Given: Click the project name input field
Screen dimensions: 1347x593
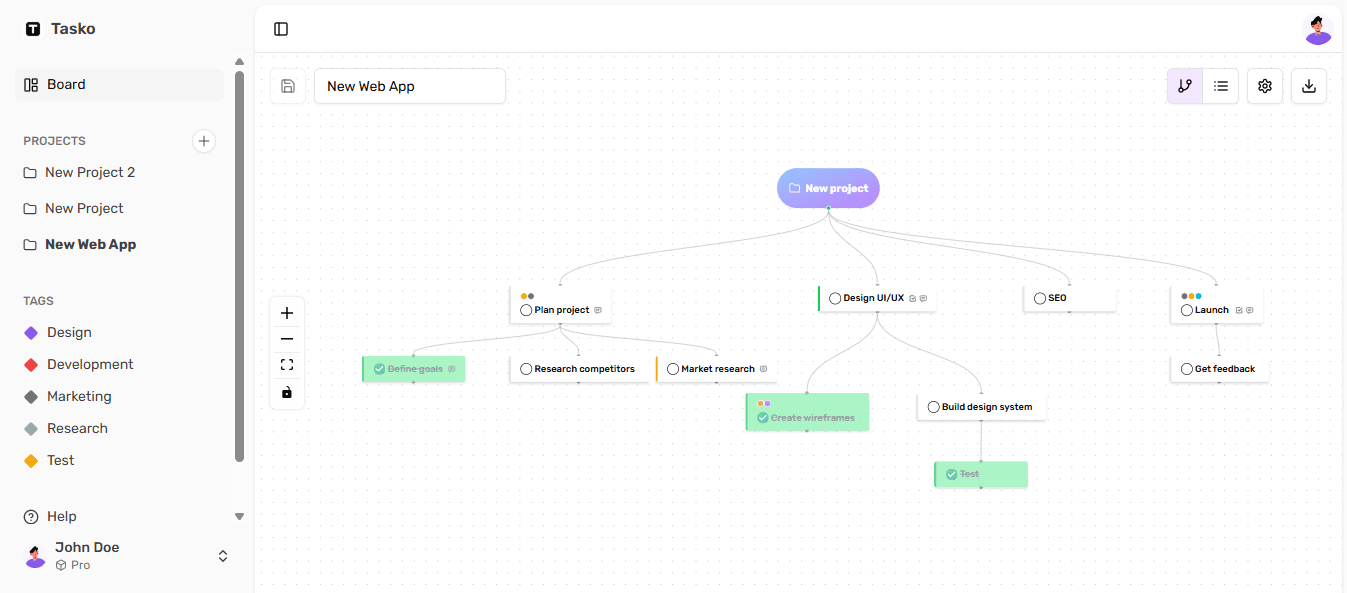Looking at the screenshot, I should click(x=410, y=86).
